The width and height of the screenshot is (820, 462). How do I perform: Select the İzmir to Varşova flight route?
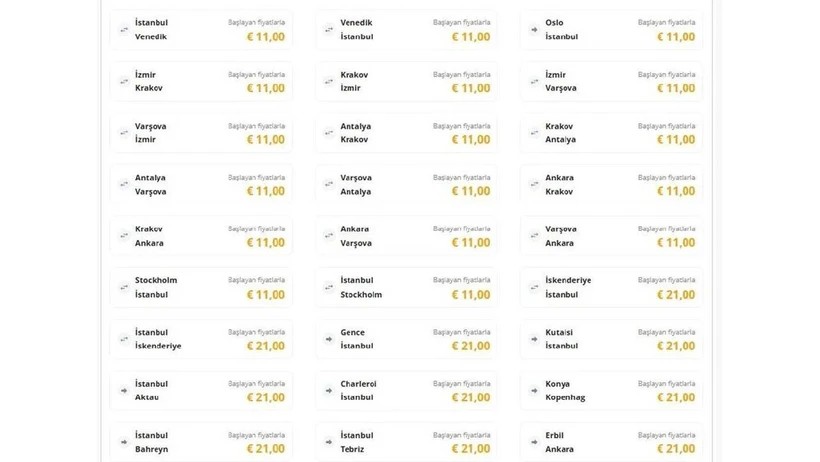pyautogui.click(x=611, y=81)
